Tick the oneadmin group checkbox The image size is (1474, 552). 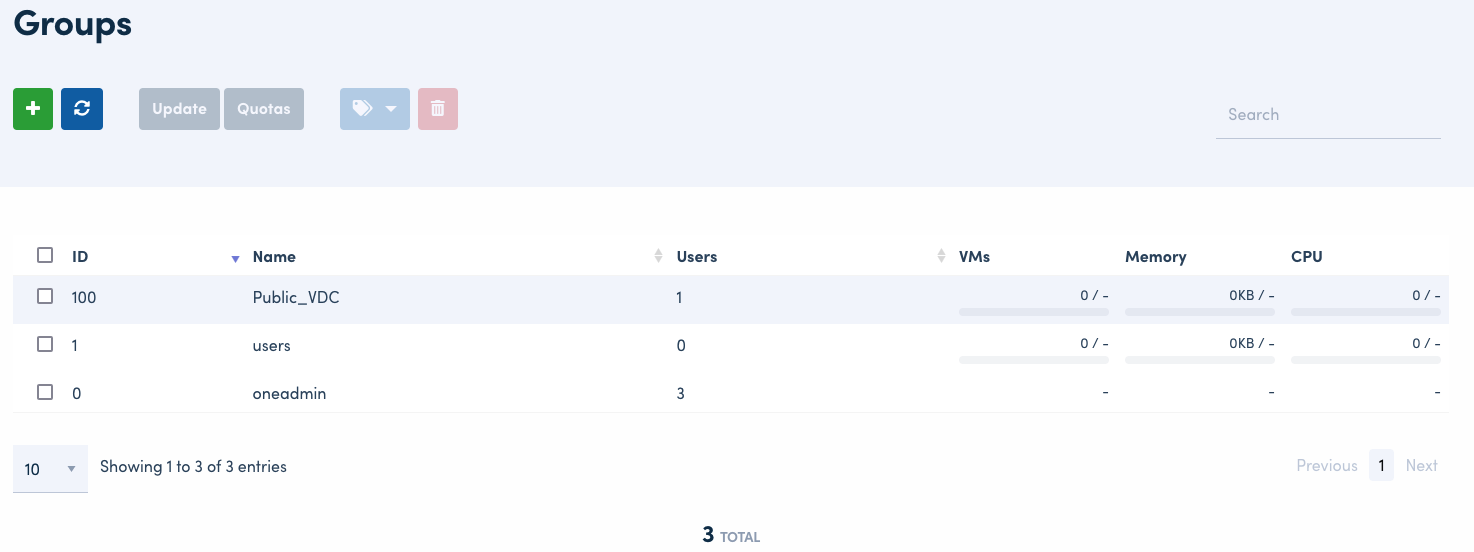click(45, 392)
